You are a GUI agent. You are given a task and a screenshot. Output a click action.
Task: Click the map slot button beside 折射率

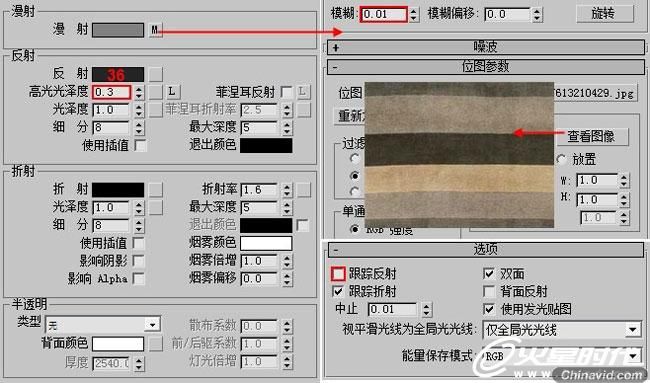pyautogui.click(x=303, y=189)
